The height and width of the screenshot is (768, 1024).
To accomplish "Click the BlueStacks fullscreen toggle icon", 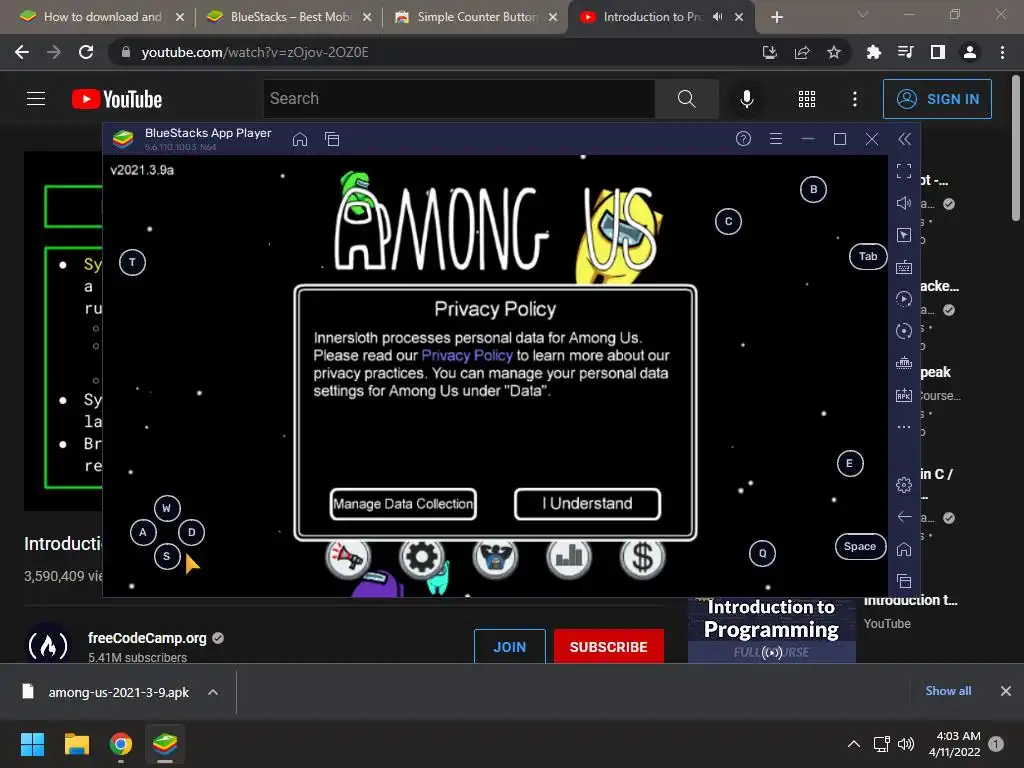I will tap(904, 171).
